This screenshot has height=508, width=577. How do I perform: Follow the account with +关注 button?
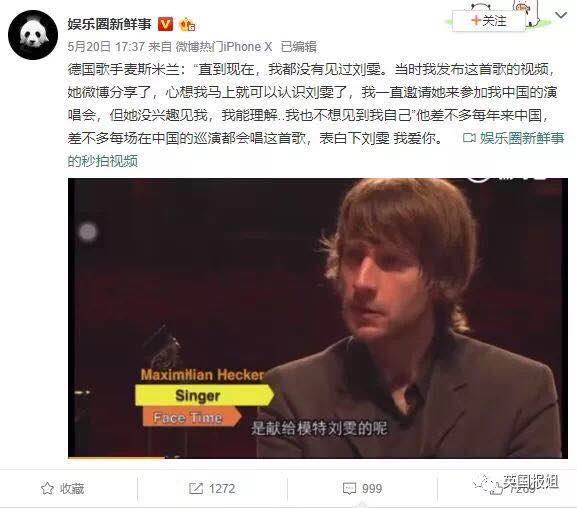489,21
